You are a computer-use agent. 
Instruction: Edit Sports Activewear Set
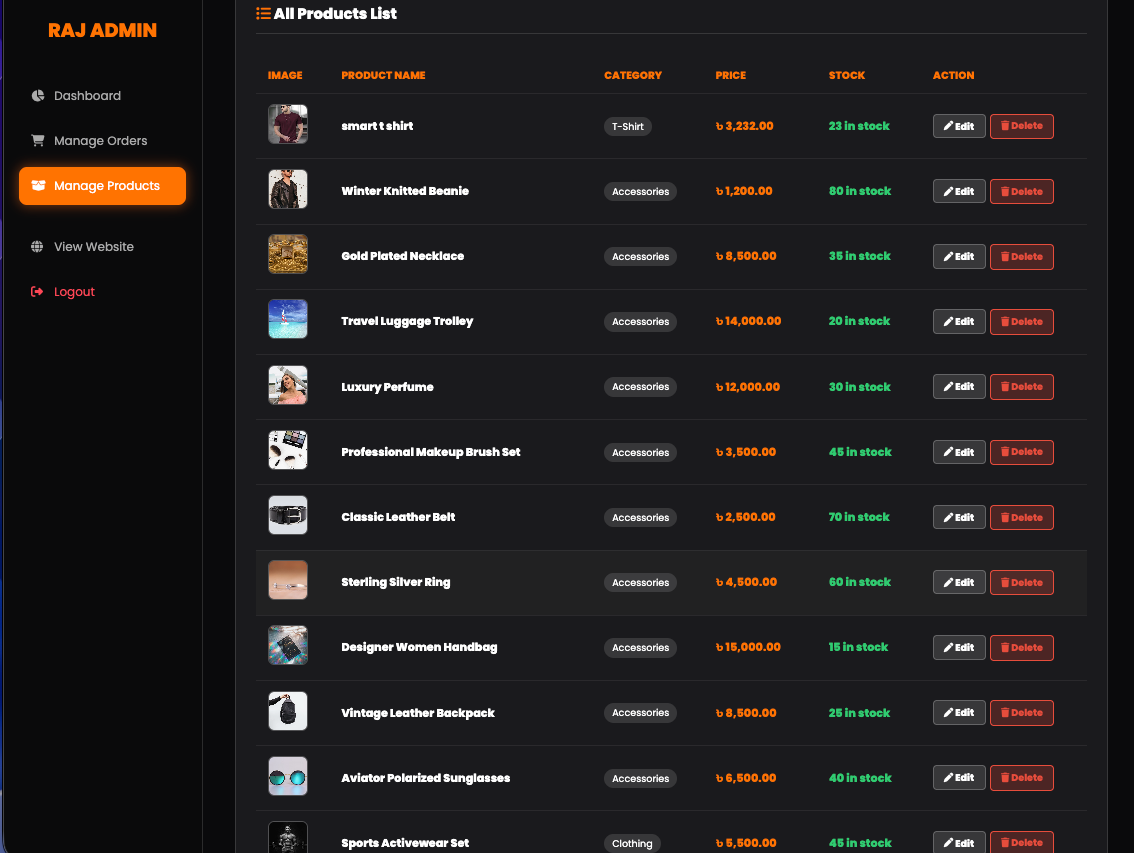pos(959,842)
